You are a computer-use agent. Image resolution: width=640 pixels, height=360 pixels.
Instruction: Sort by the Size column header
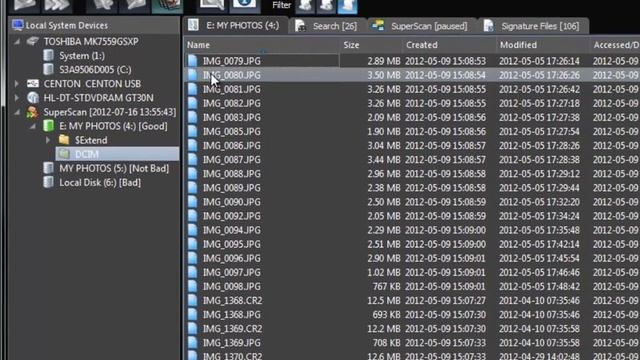click(x=371, y=45)
